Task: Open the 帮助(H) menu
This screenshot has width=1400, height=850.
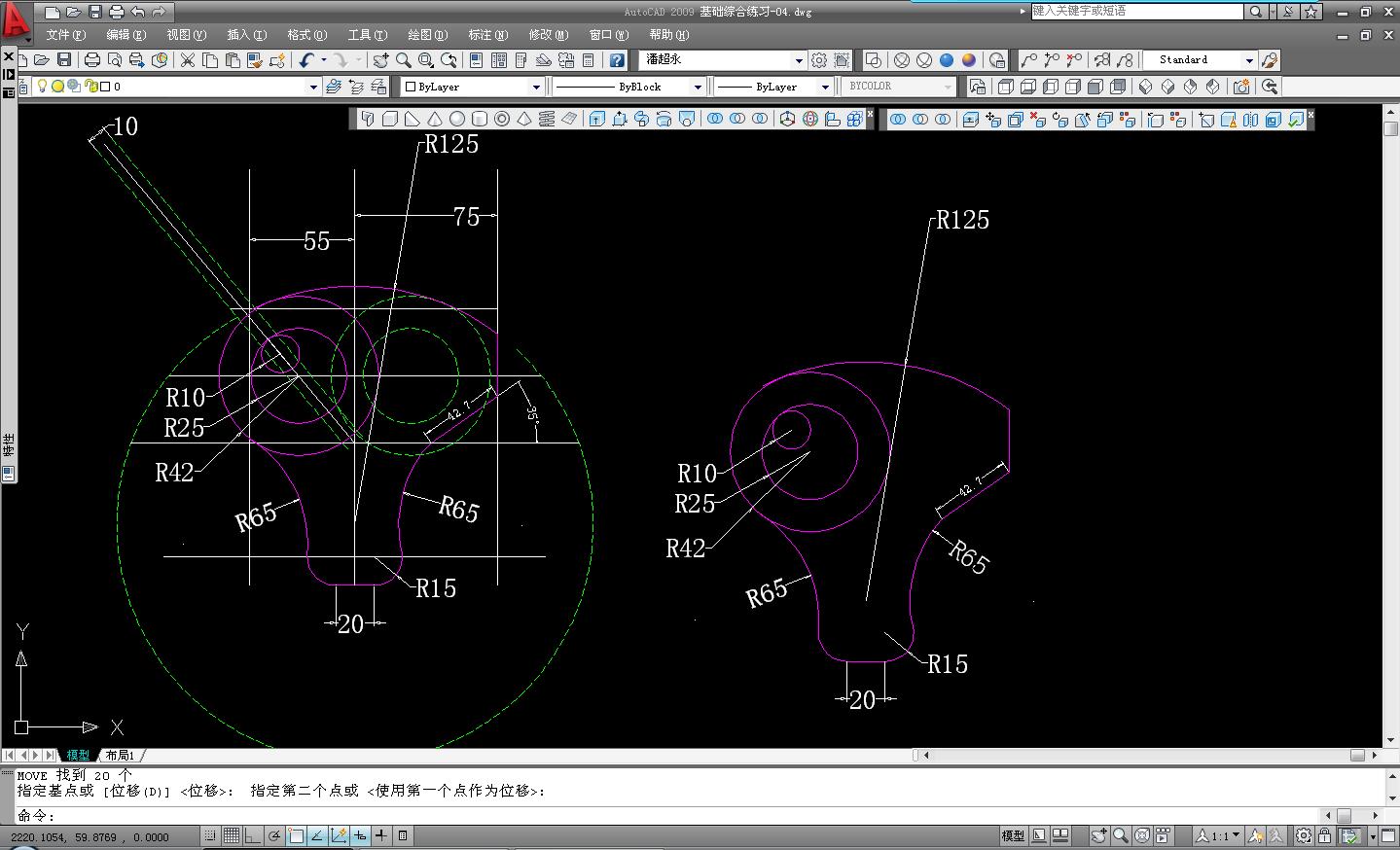Action: click(669, 35)
